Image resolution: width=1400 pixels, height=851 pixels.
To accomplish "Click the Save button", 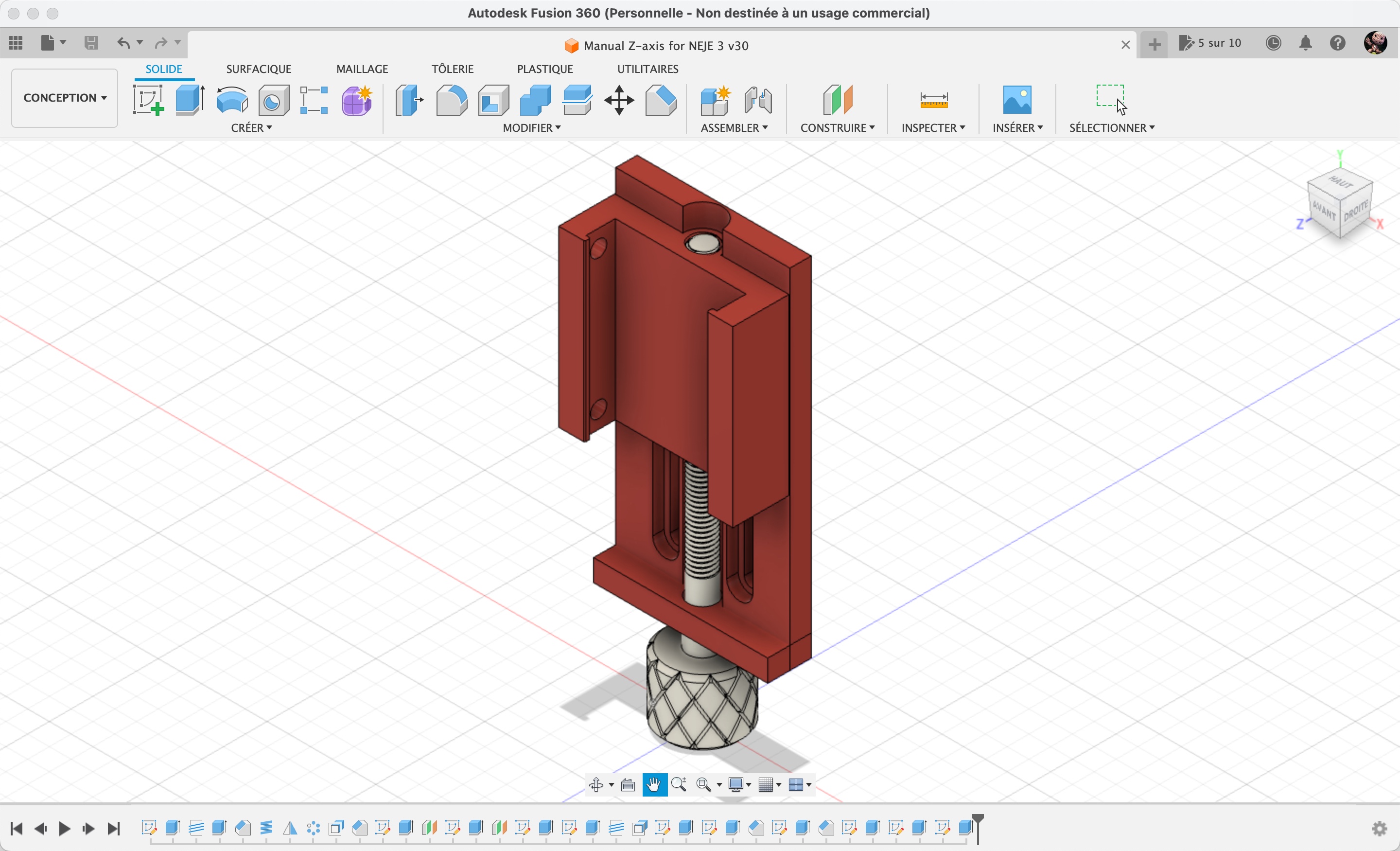I will click(91, 43).
